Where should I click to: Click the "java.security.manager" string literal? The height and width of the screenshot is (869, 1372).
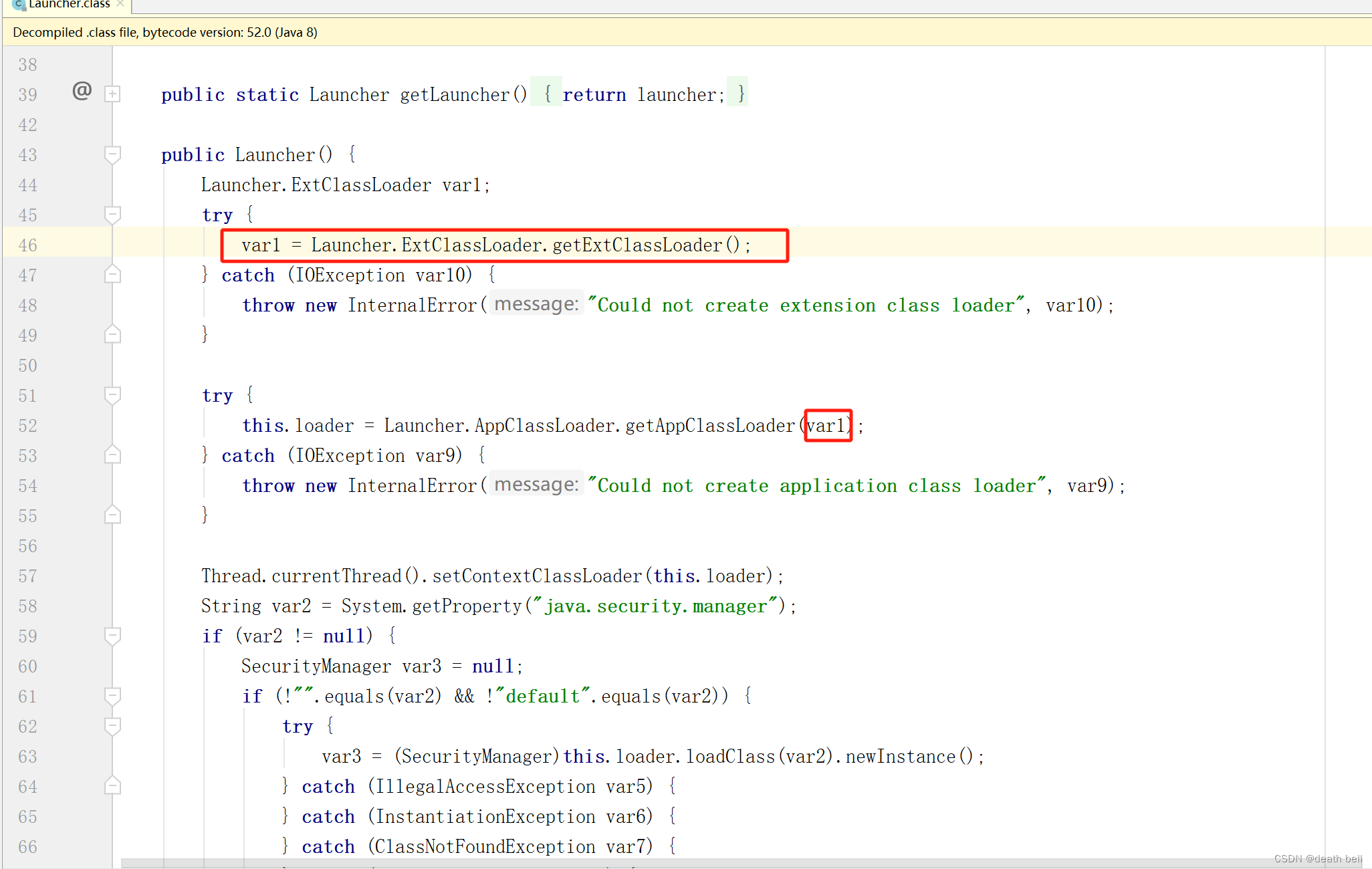tap(656, 606)
